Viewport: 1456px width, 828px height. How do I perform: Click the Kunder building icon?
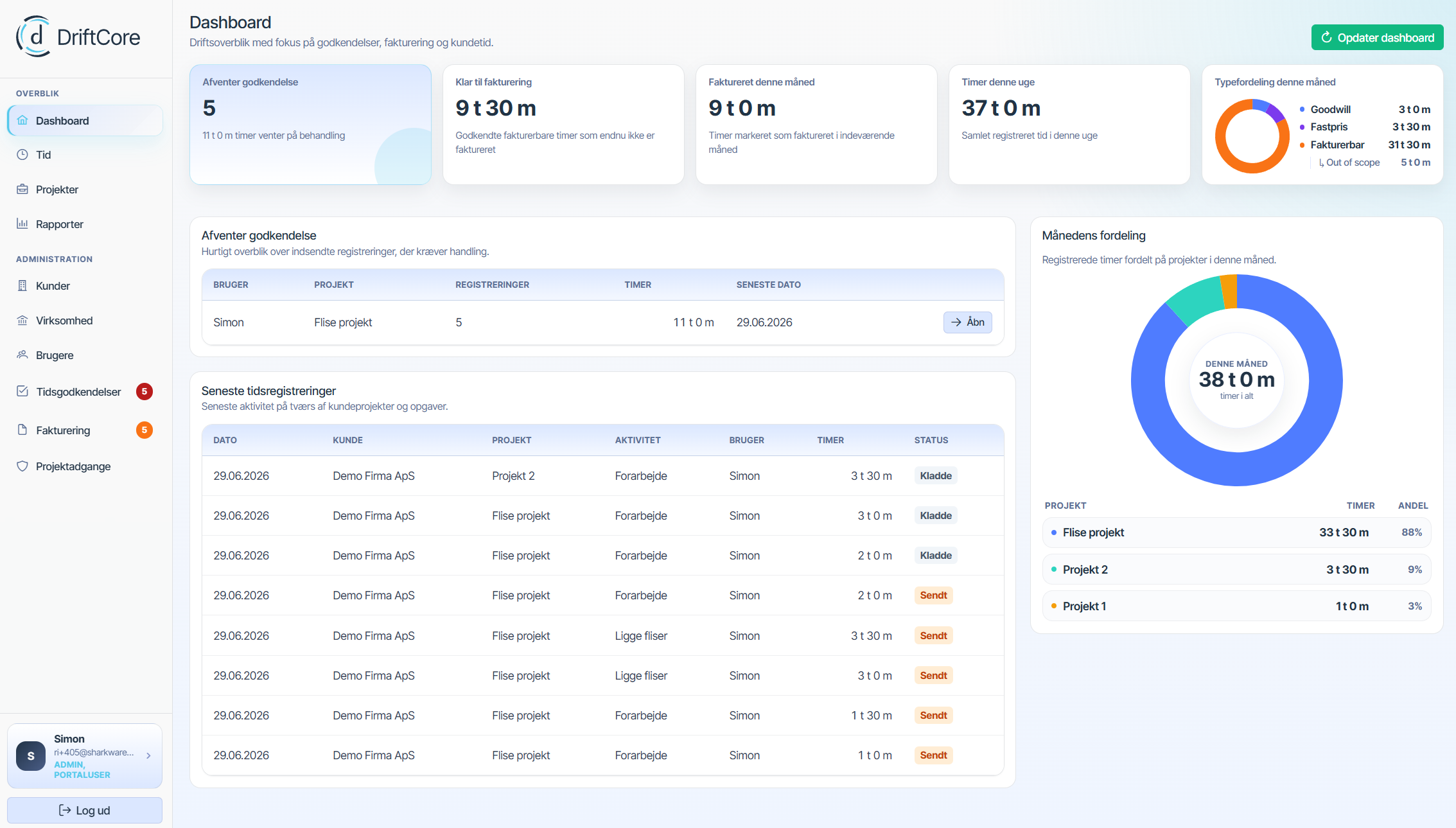[22, 285]
